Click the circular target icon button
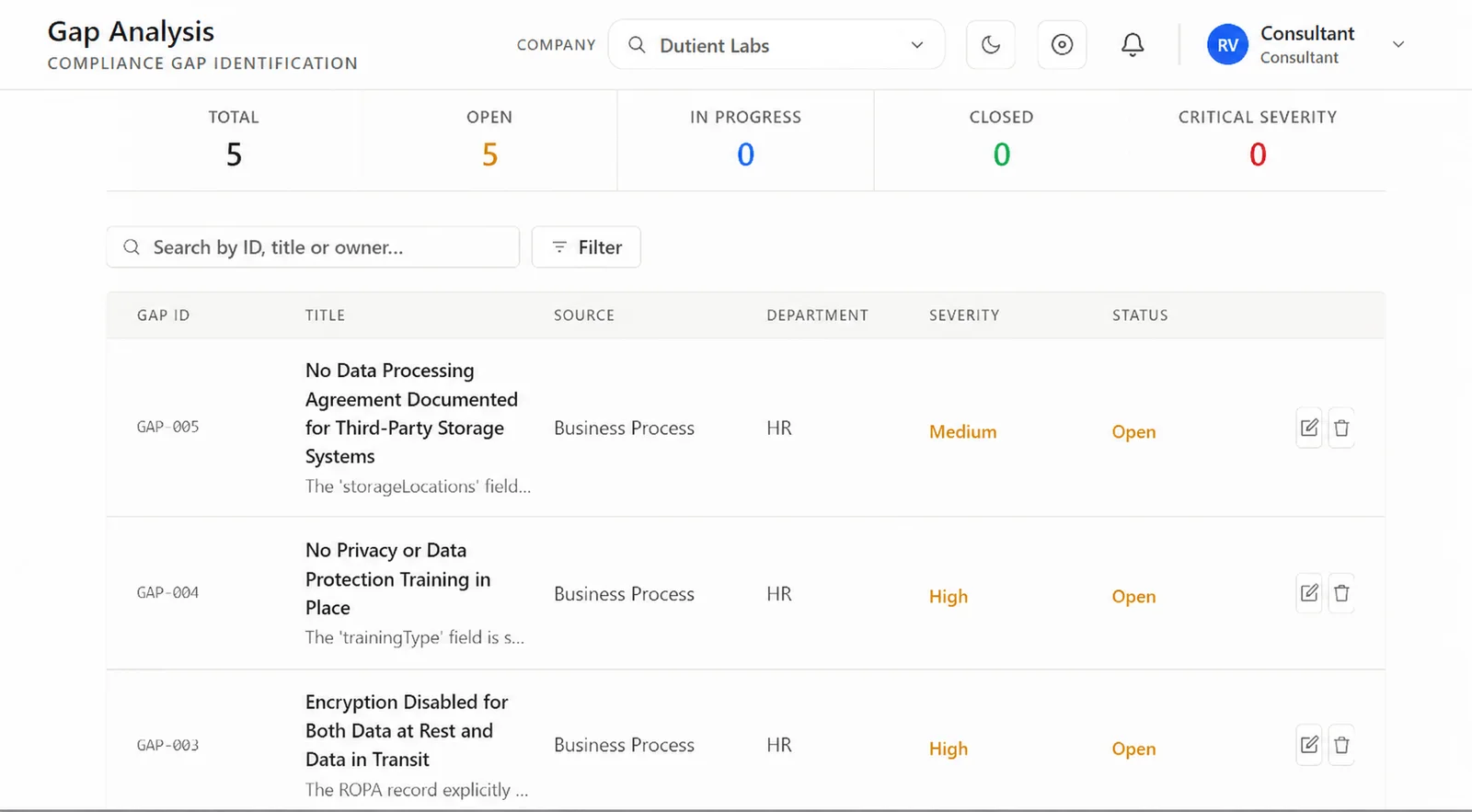 click(1062, 44)
